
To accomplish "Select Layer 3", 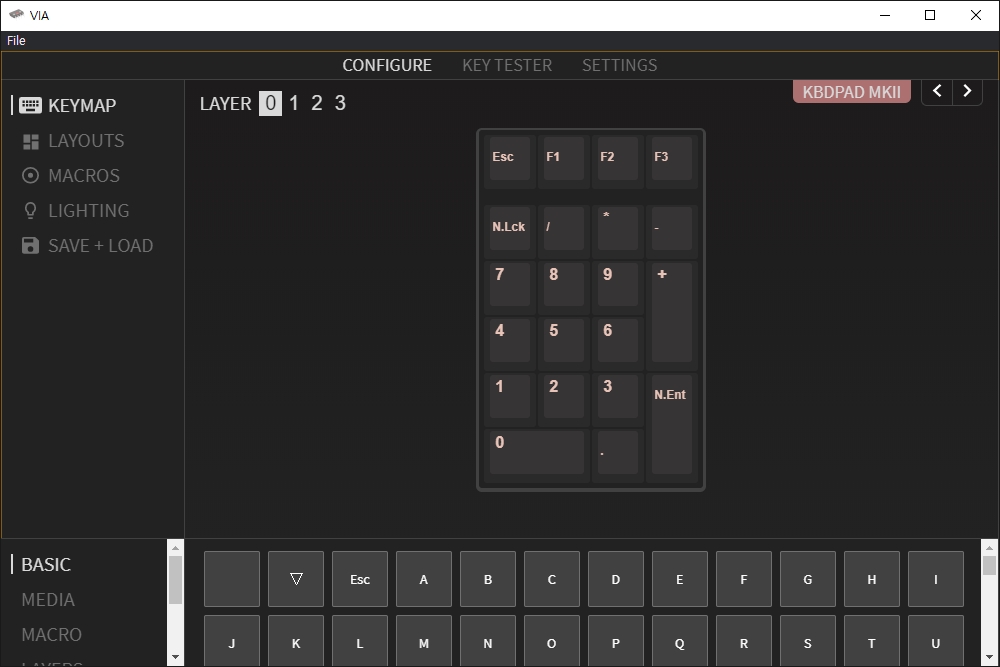I will 340,103.
